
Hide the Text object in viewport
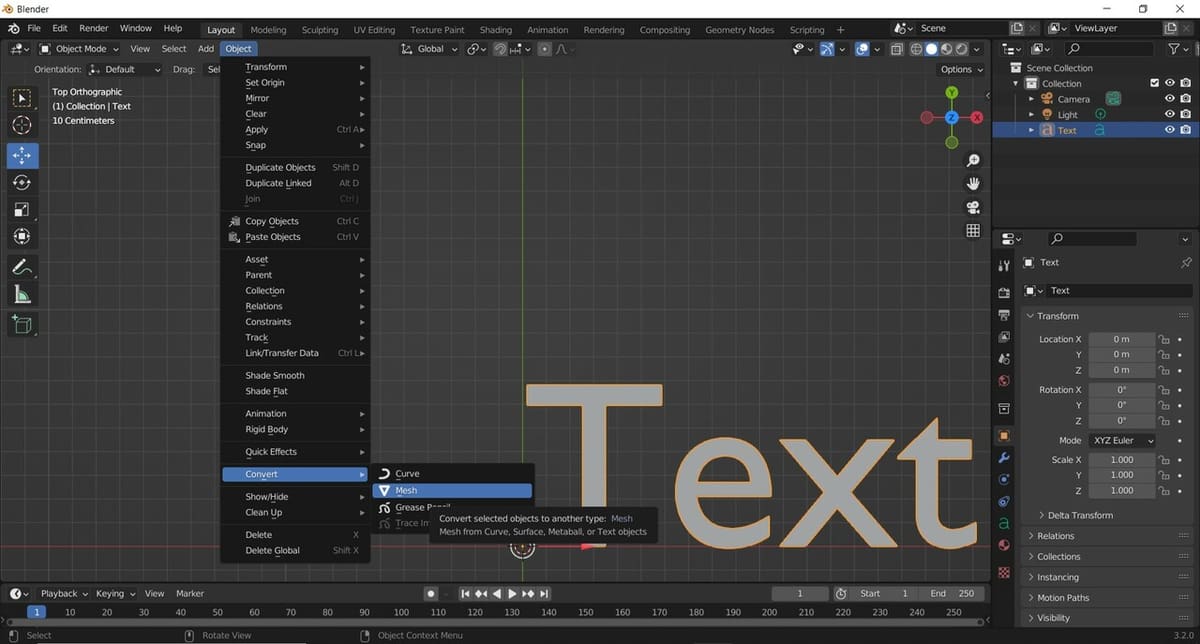1169,130
